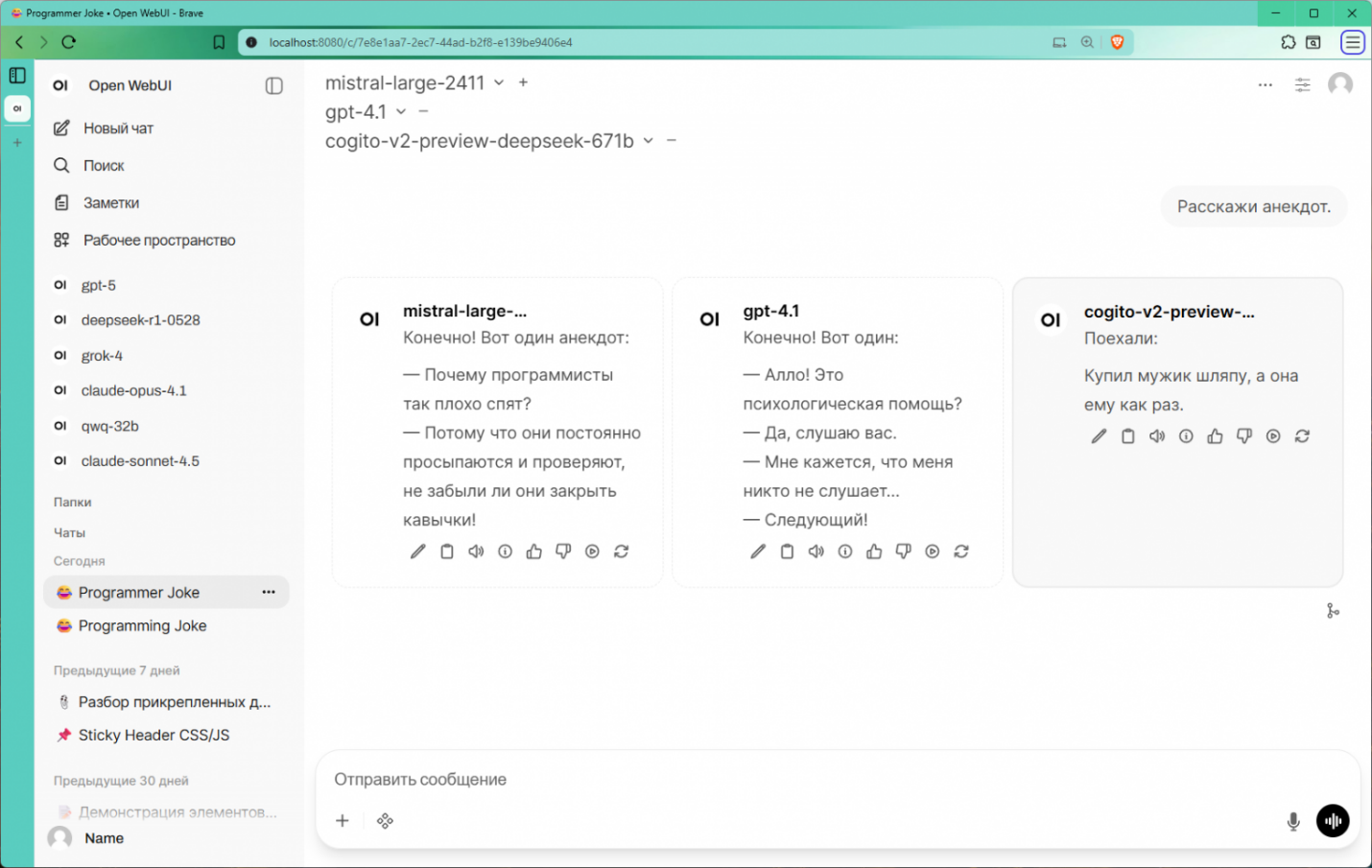This screenshot has height=868, width=1372.
Task: Click the merge responses icon
Action: tap(1333, 611)
